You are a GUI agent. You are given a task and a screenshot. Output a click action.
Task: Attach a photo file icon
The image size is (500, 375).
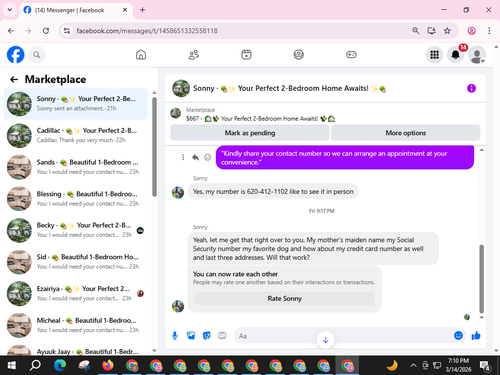[191, 336]
